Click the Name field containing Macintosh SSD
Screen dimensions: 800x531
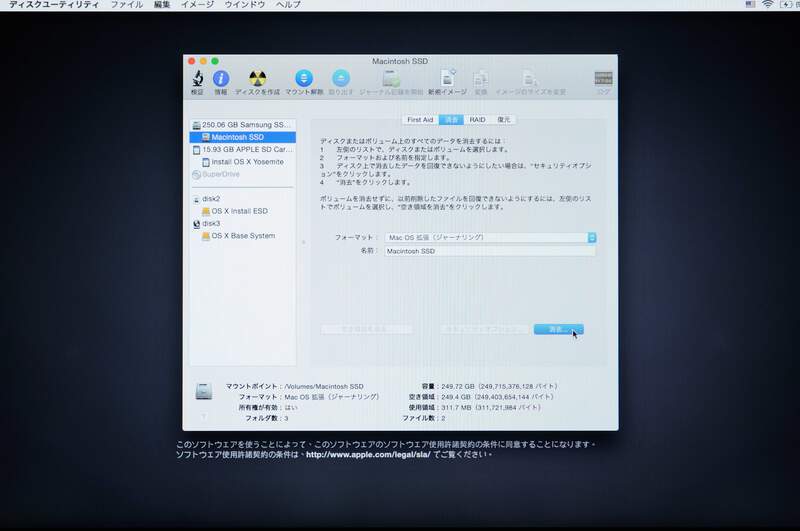click(490, 251)
